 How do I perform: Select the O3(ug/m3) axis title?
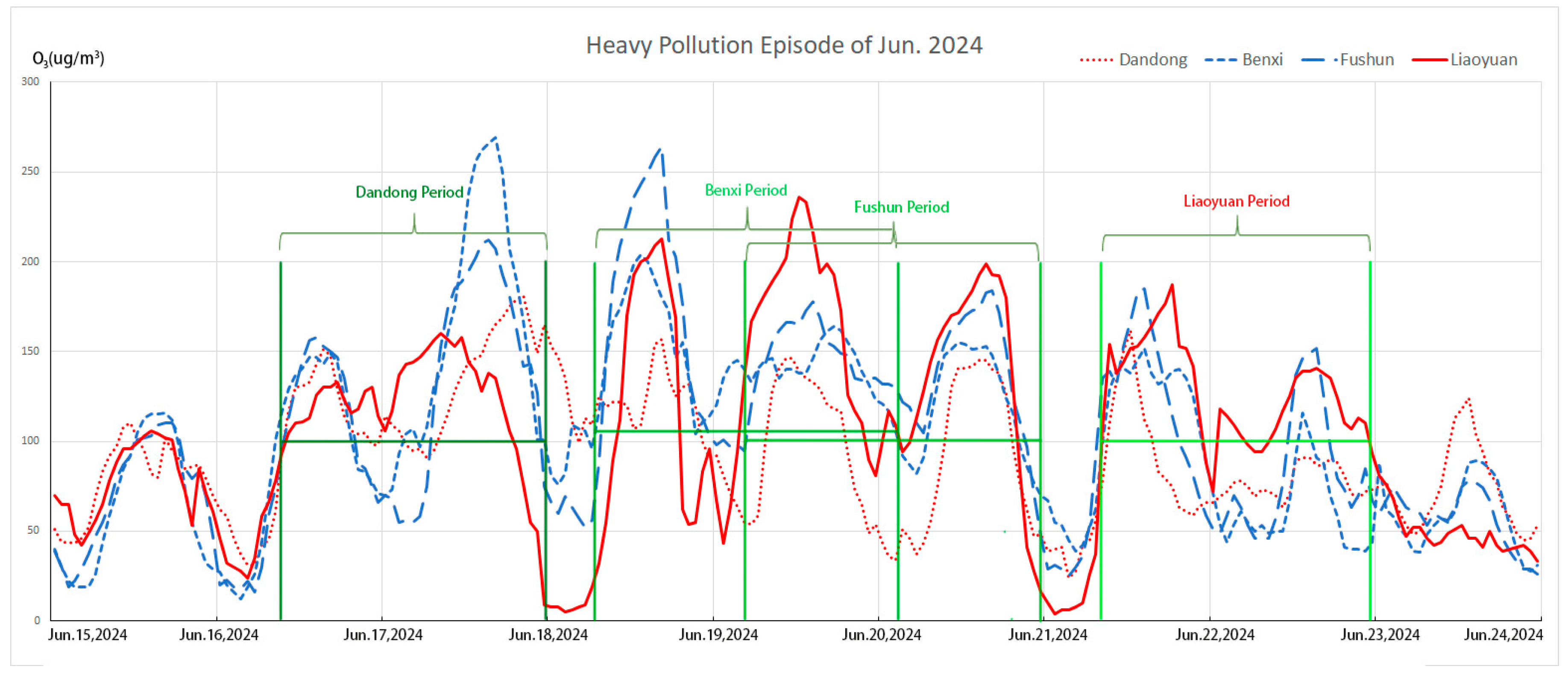[68, 59]
